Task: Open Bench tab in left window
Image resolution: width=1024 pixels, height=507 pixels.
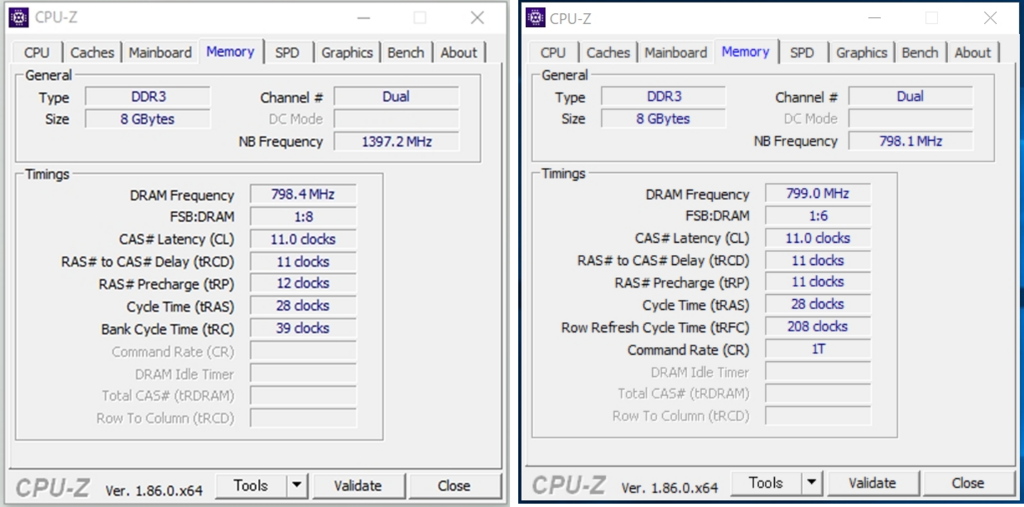Action: 406,53
